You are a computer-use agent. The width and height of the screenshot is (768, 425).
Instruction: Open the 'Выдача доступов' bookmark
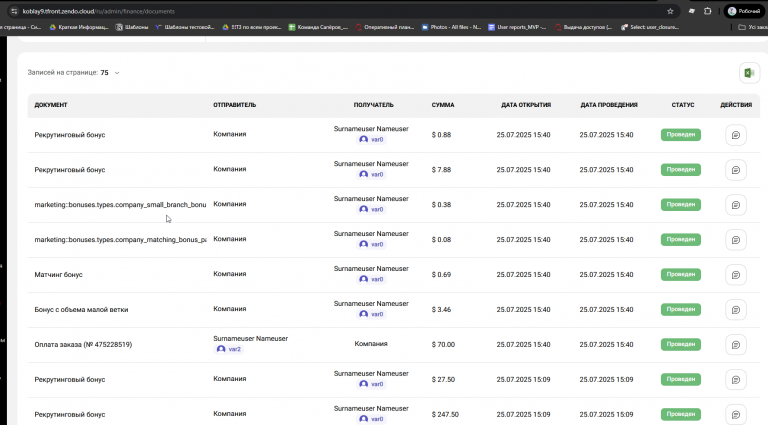584,27
